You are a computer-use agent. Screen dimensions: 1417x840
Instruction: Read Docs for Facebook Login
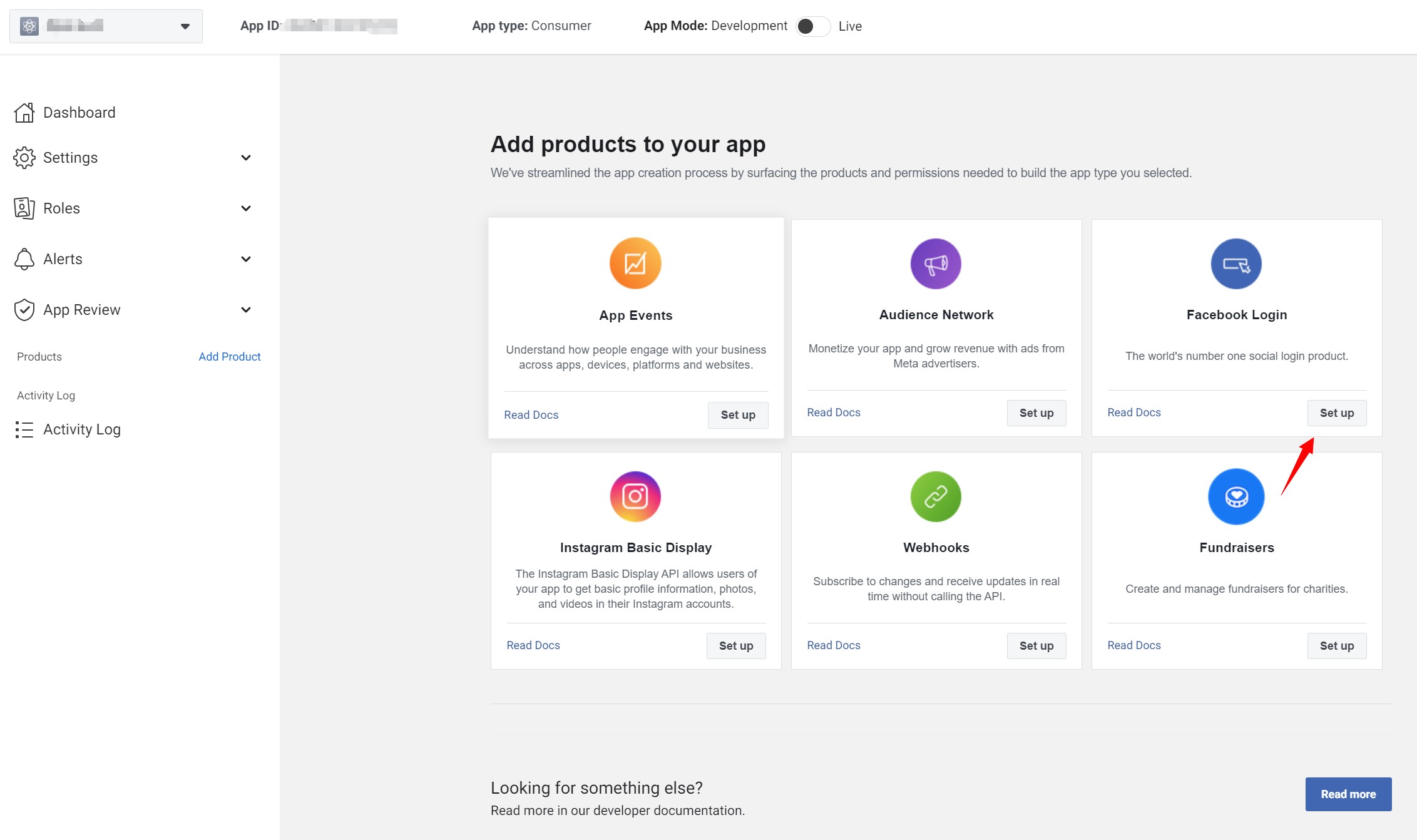click(x=1134, y=412)
